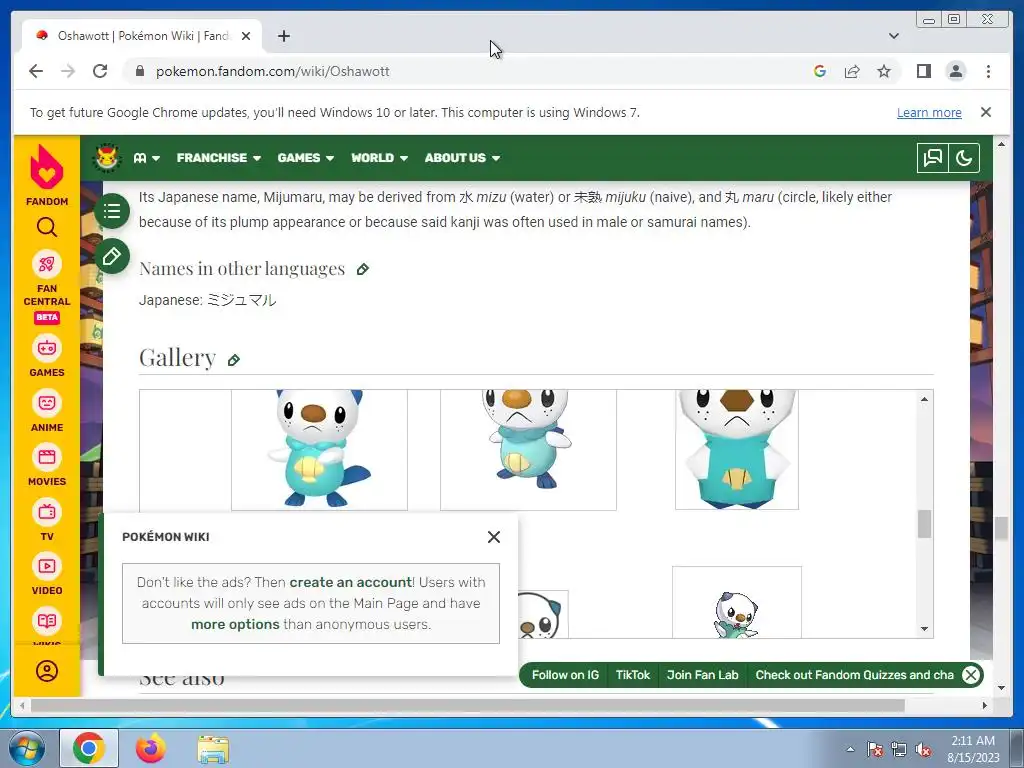Click the TikTok button

(x=633, y=675)
